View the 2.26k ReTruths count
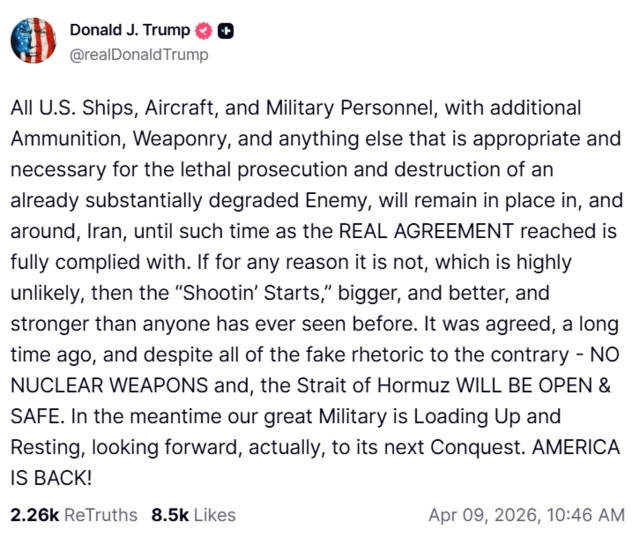The image size is (640, 537). 33,515
